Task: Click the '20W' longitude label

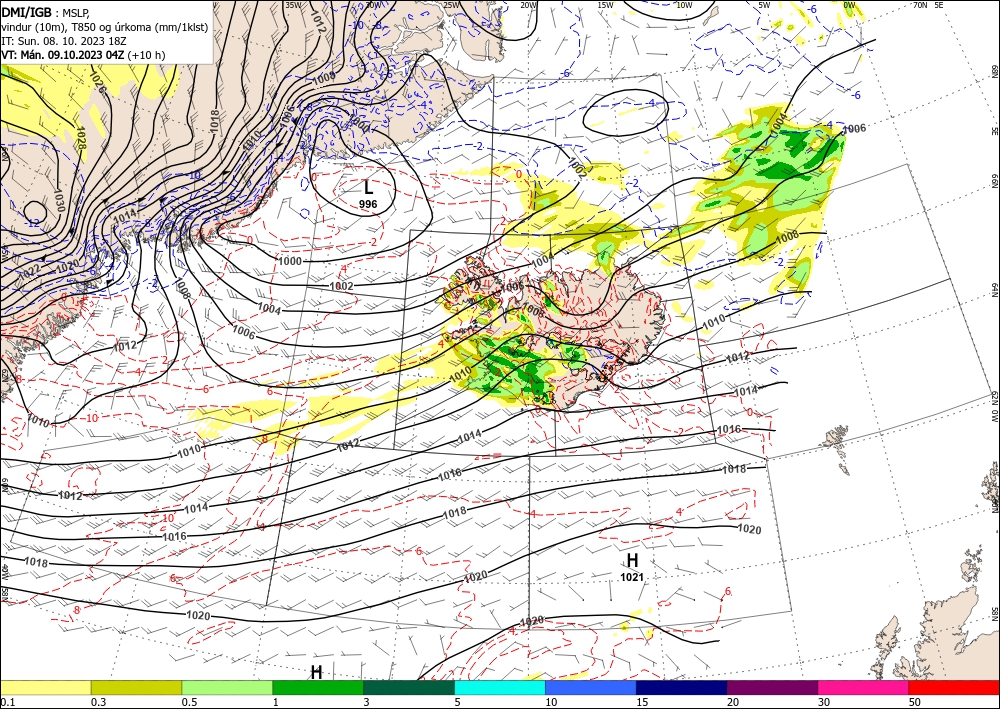Action: pos(528,5)
